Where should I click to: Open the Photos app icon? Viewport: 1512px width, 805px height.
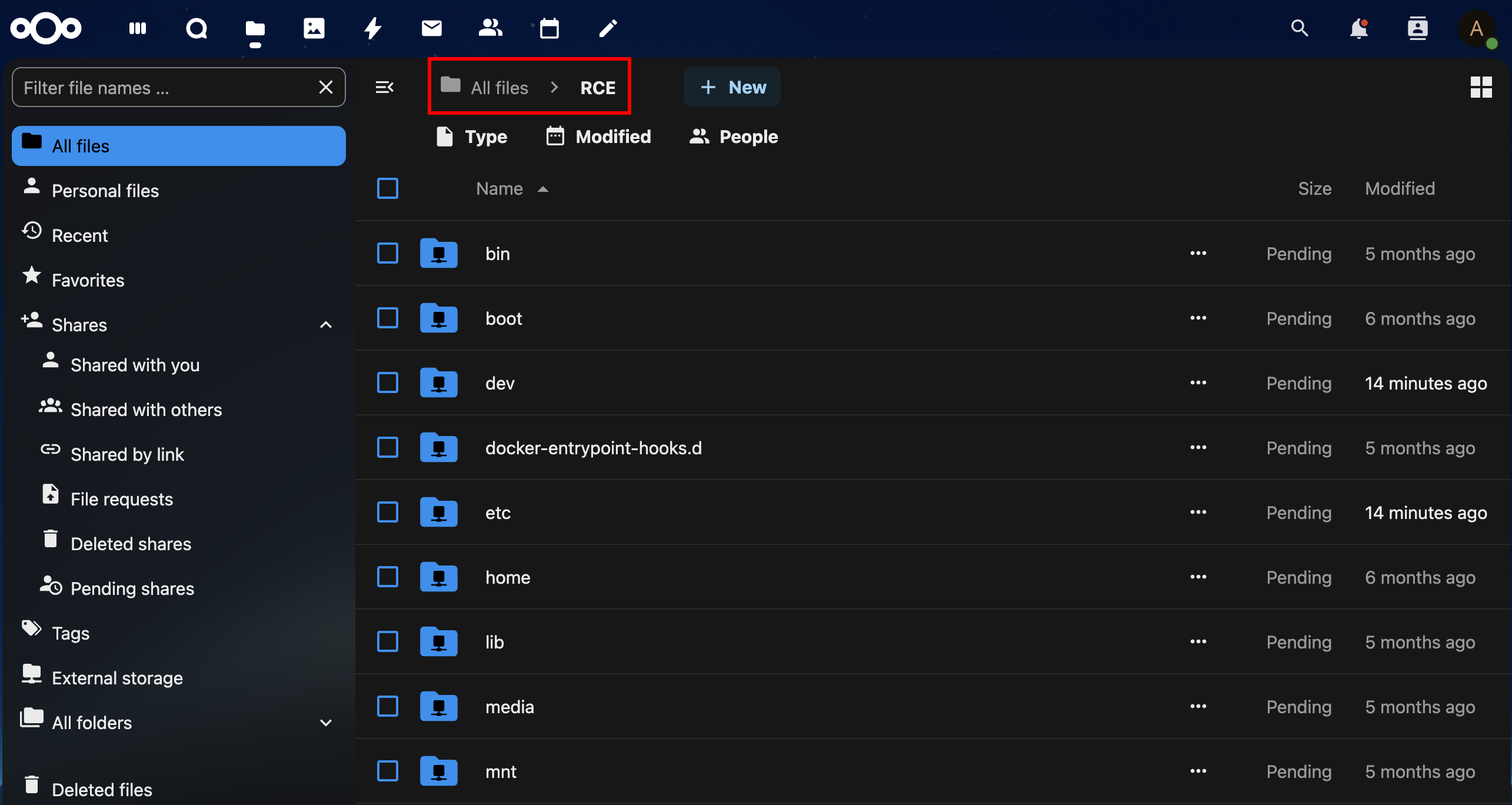[x=314, y=28]
